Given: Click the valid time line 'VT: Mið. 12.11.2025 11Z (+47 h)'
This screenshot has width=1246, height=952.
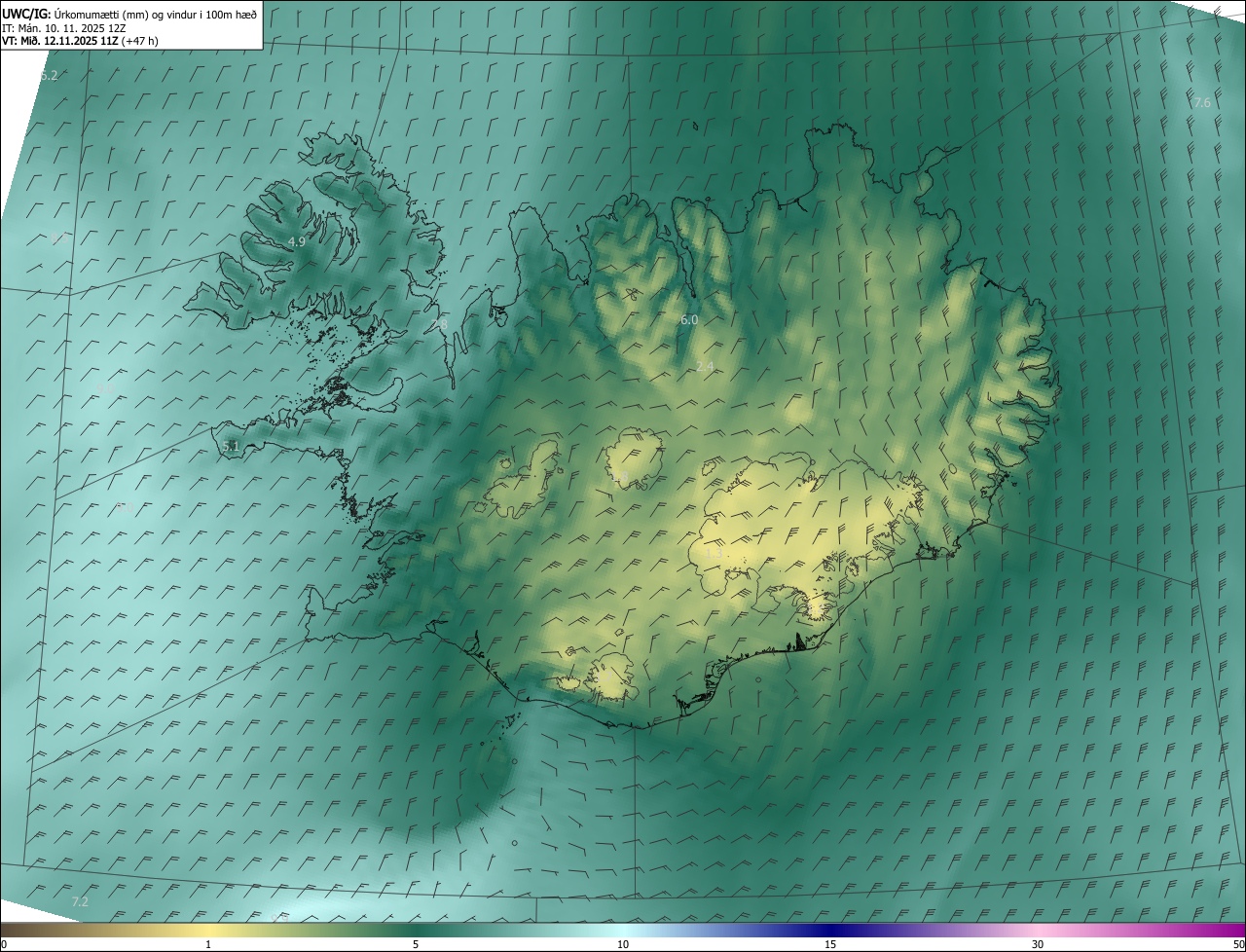Looking at the screenshot, I should (80, 41).
